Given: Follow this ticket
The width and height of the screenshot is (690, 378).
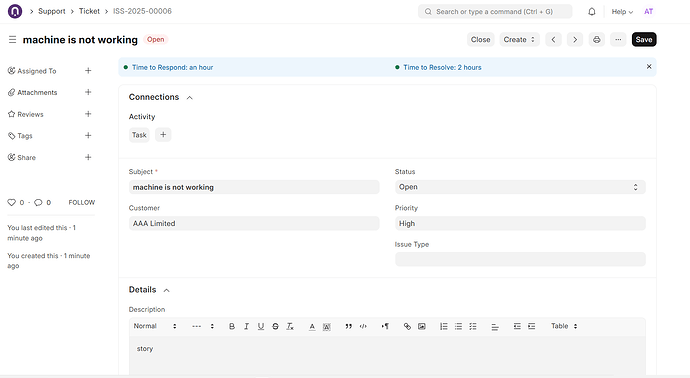Looking at the screenshot, I should (81, 202).
